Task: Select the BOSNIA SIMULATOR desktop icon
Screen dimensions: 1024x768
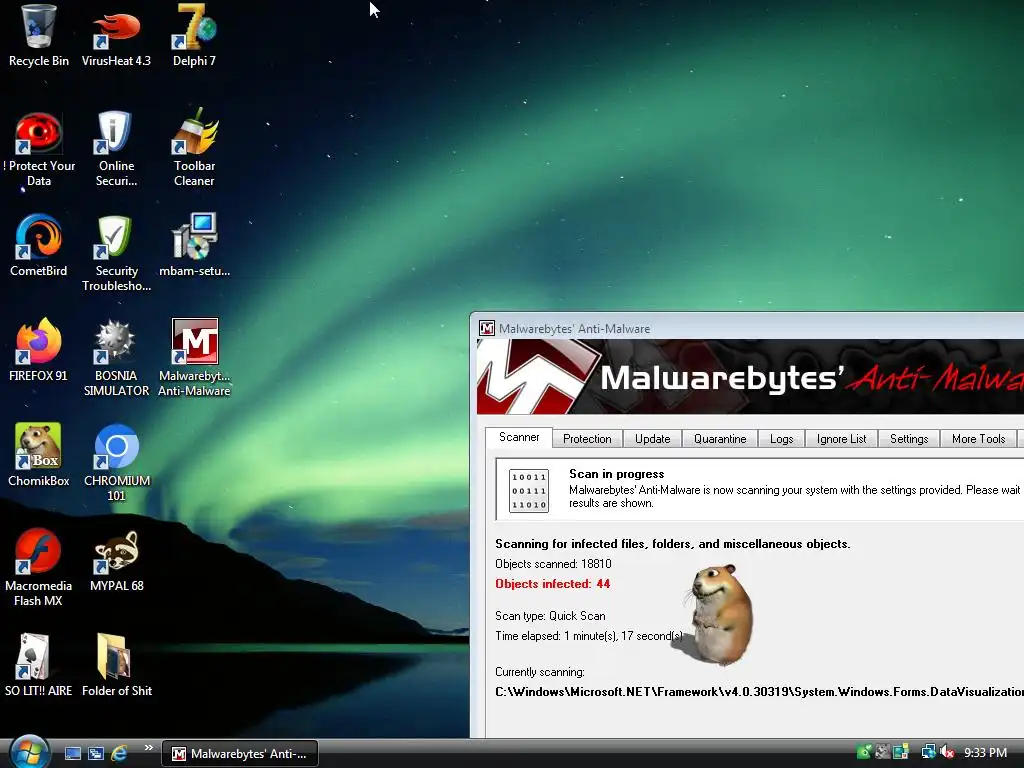Action: [x=116, y=358]
